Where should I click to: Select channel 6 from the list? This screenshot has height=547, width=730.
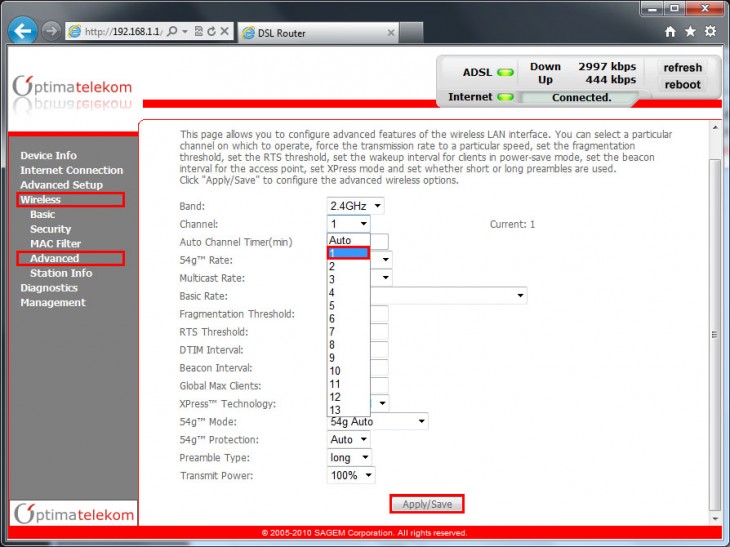click(x=333, y=319)
